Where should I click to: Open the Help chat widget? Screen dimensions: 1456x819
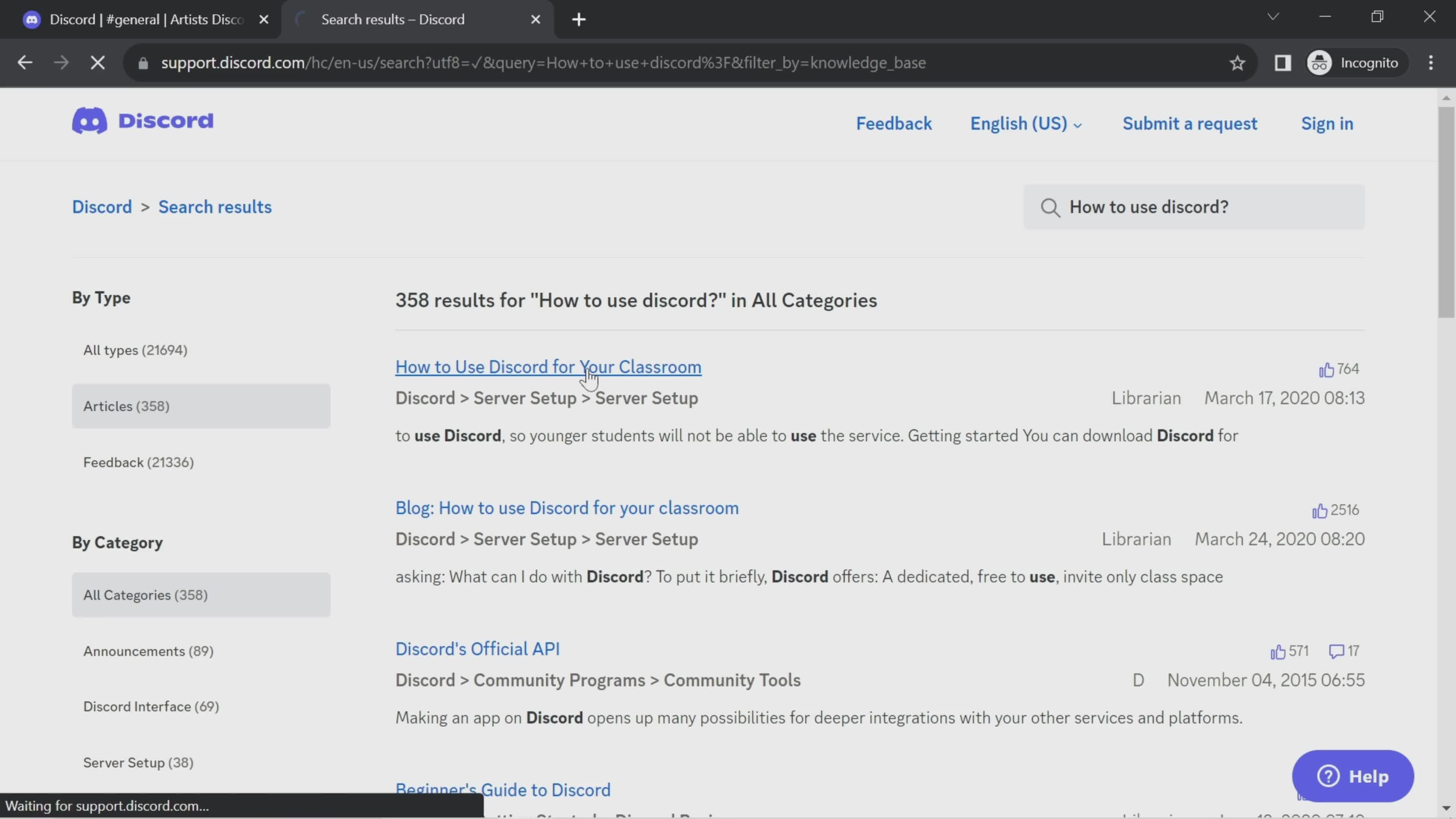click(x=1352, y=776)
